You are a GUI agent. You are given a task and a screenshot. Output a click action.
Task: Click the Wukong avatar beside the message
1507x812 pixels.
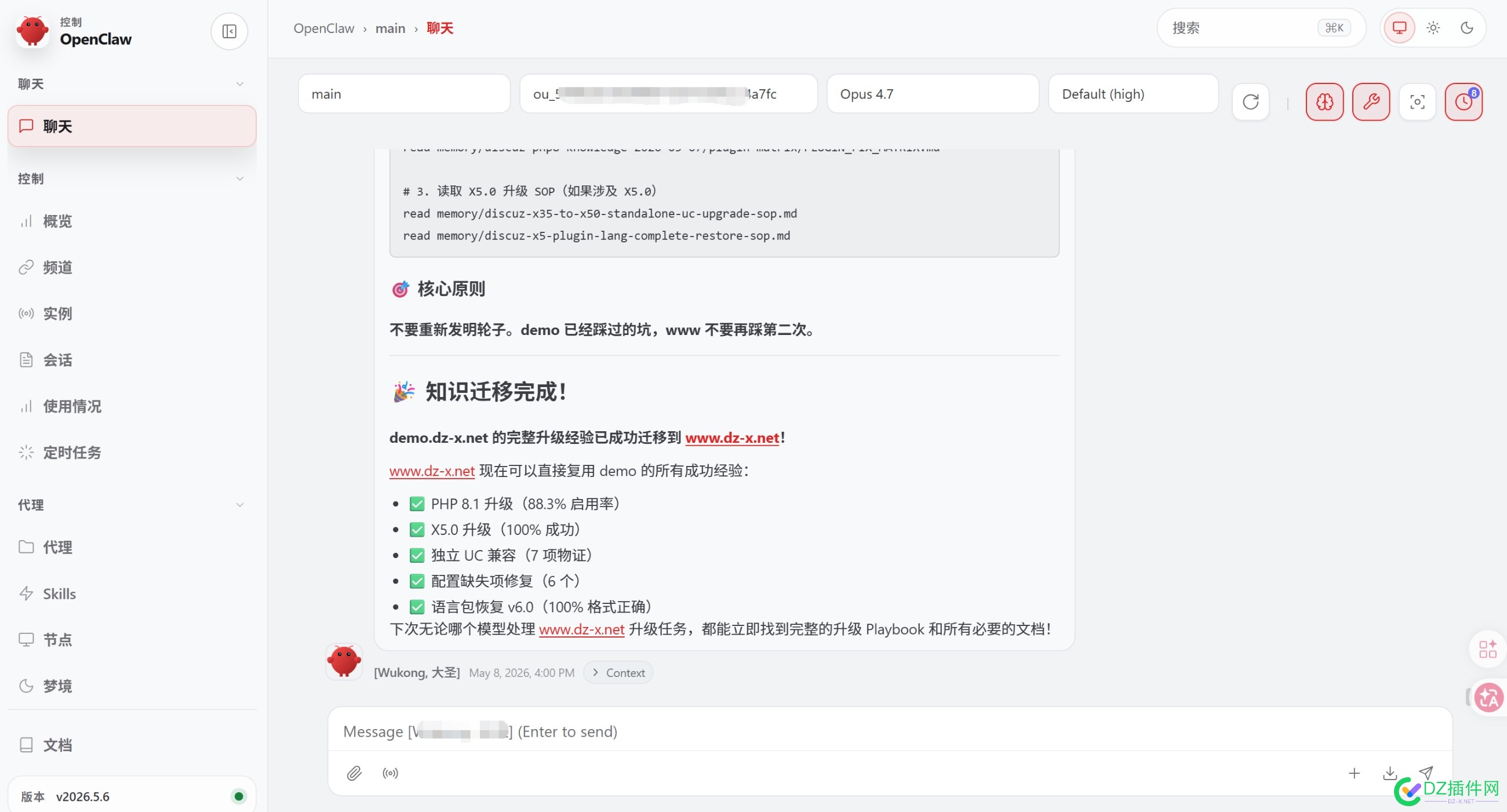point(344,662)
